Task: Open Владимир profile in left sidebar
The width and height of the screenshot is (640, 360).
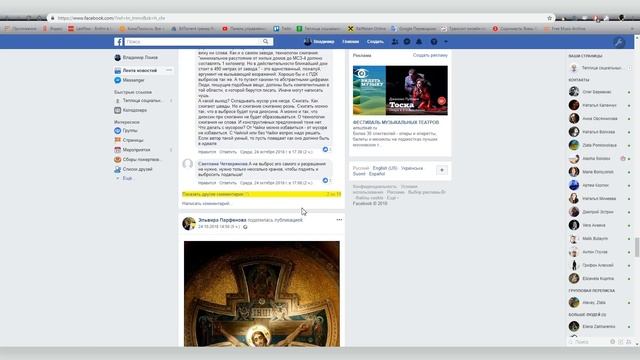Action: tap(136, 58)
